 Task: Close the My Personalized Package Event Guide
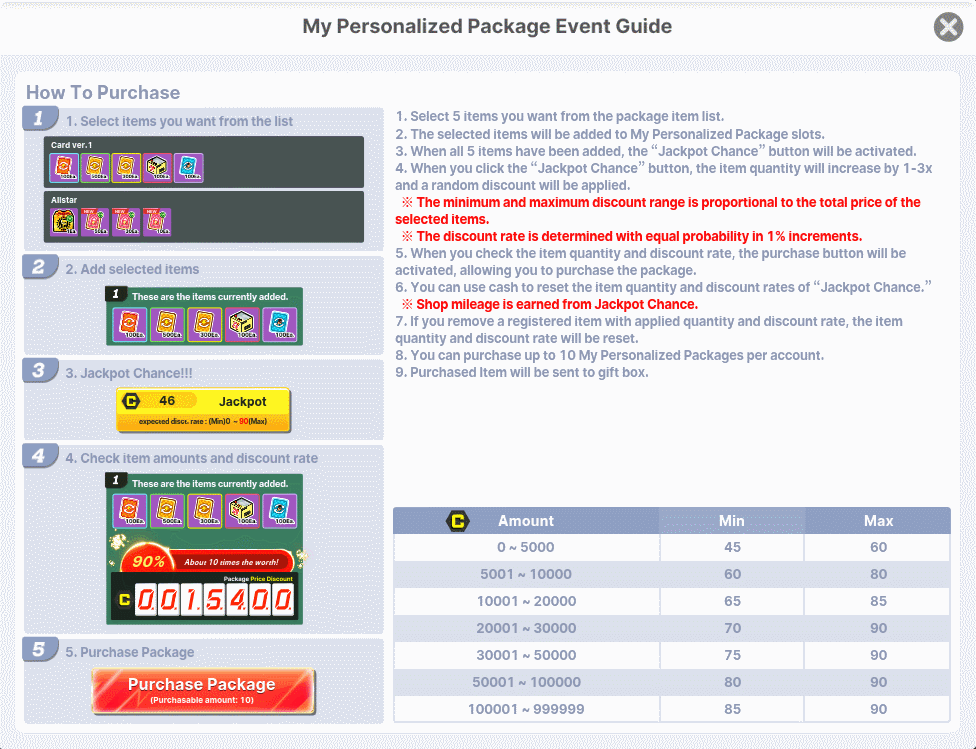coord(948,27)
